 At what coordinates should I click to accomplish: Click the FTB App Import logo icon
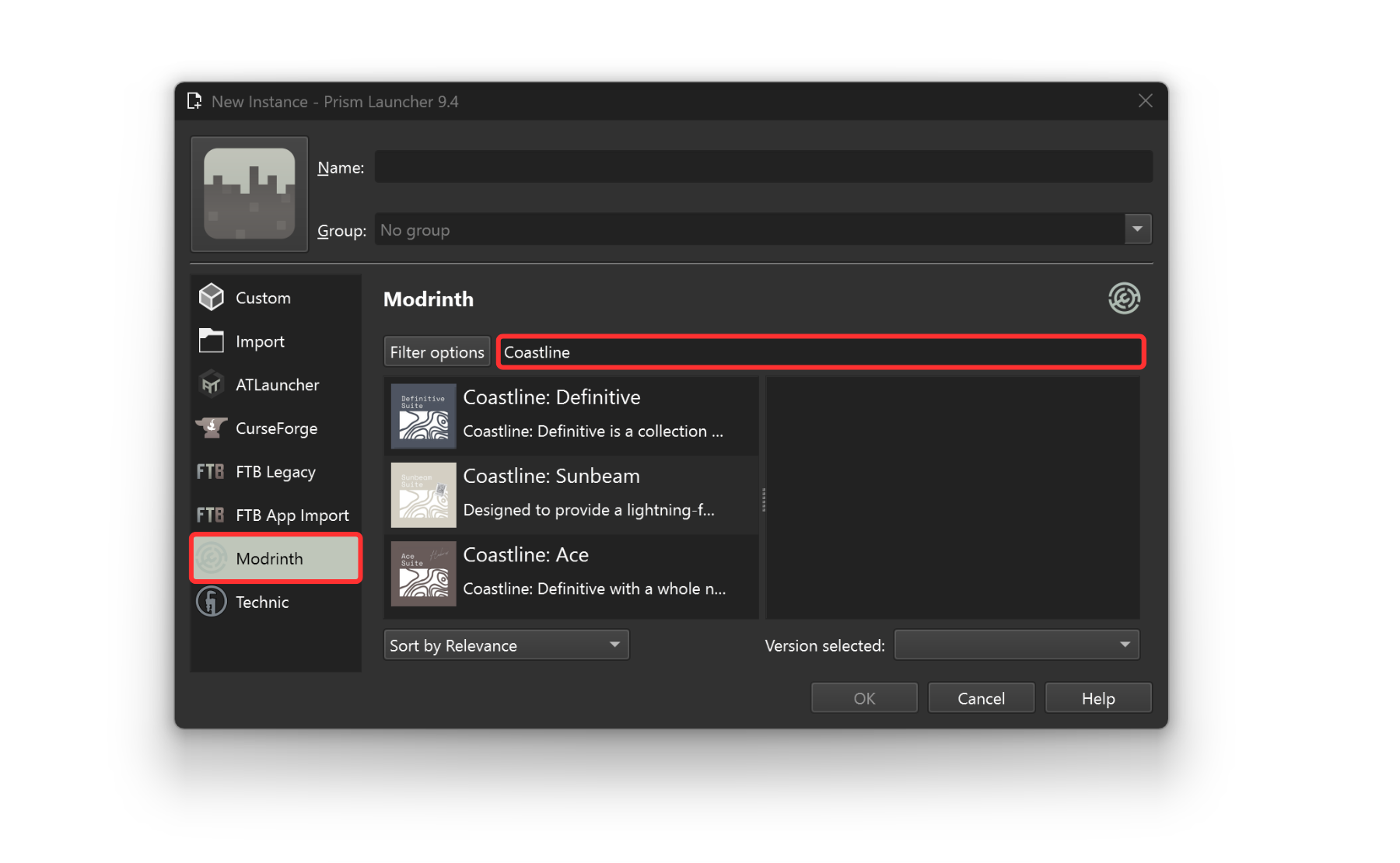point(210,515)
